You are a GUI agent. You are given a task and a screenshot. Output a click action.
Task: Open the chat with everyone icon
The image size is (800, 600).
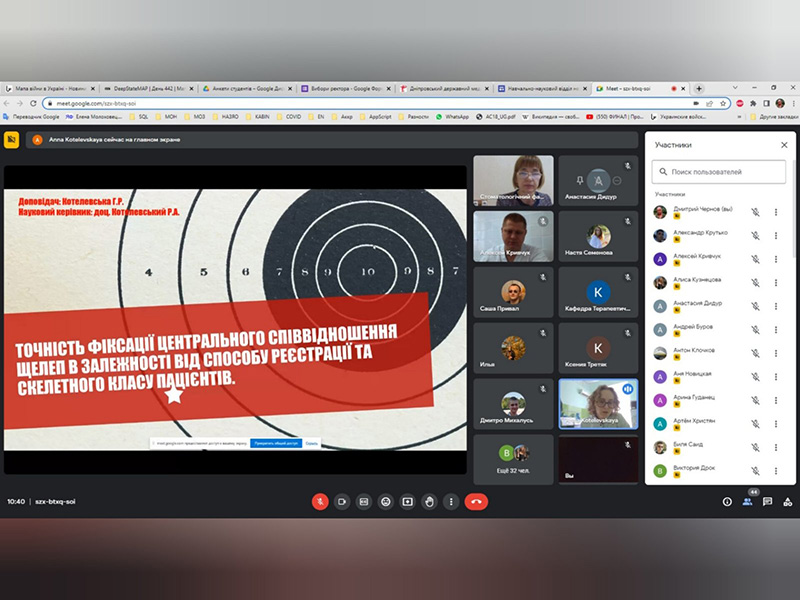[767, 501]
